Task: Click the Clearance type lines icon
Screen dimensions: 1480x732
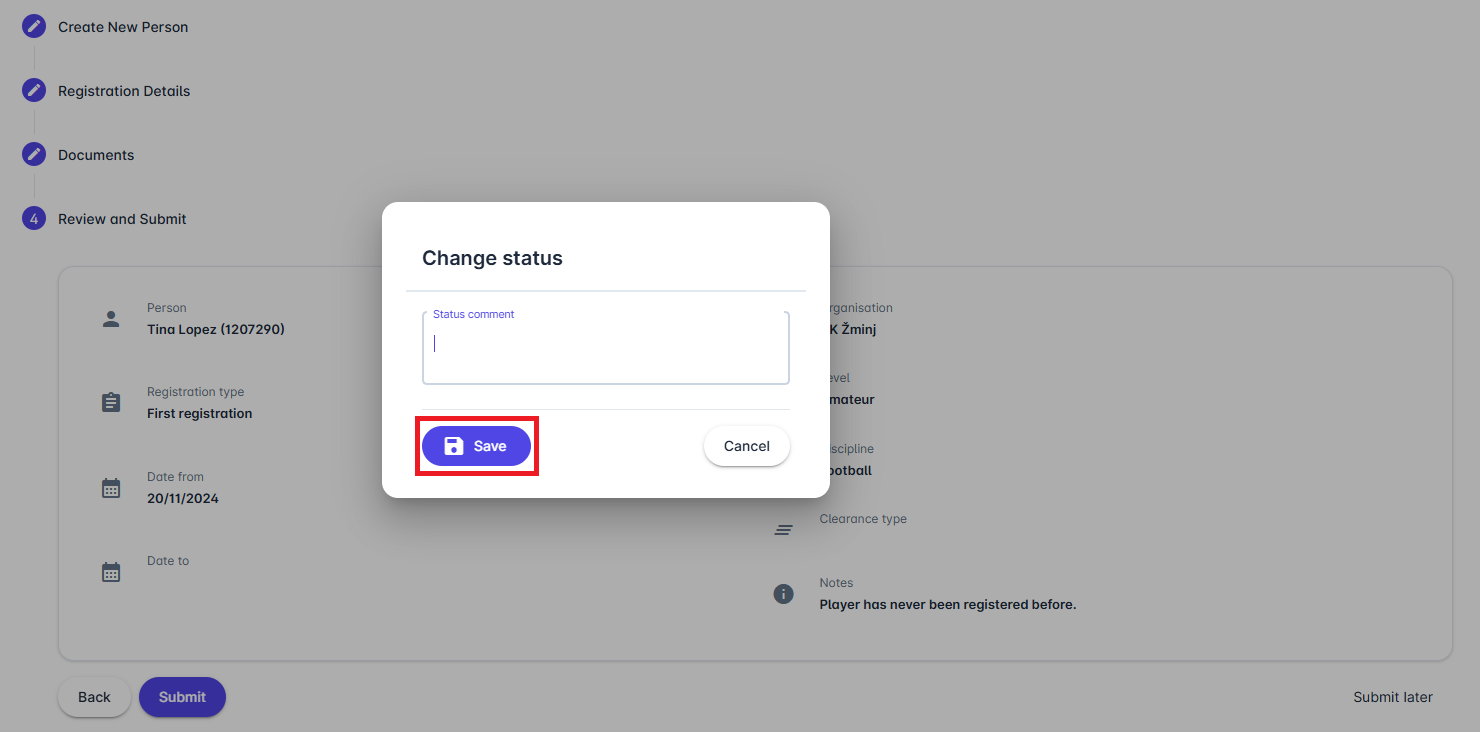Action: click(x=784, y=530)
